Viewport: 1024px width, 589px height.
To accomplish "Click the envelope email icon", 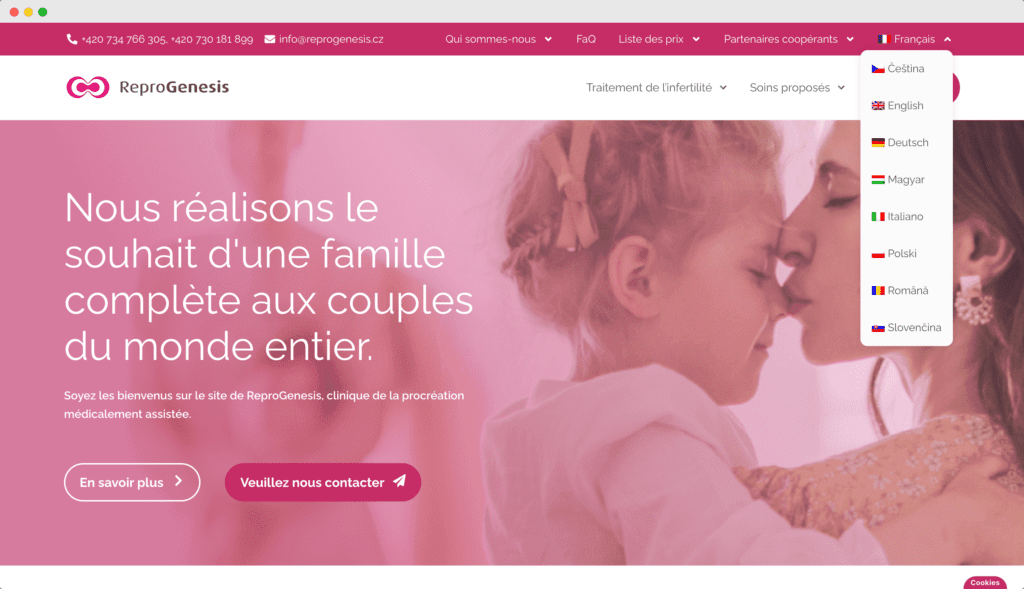I will pos(270,39).
